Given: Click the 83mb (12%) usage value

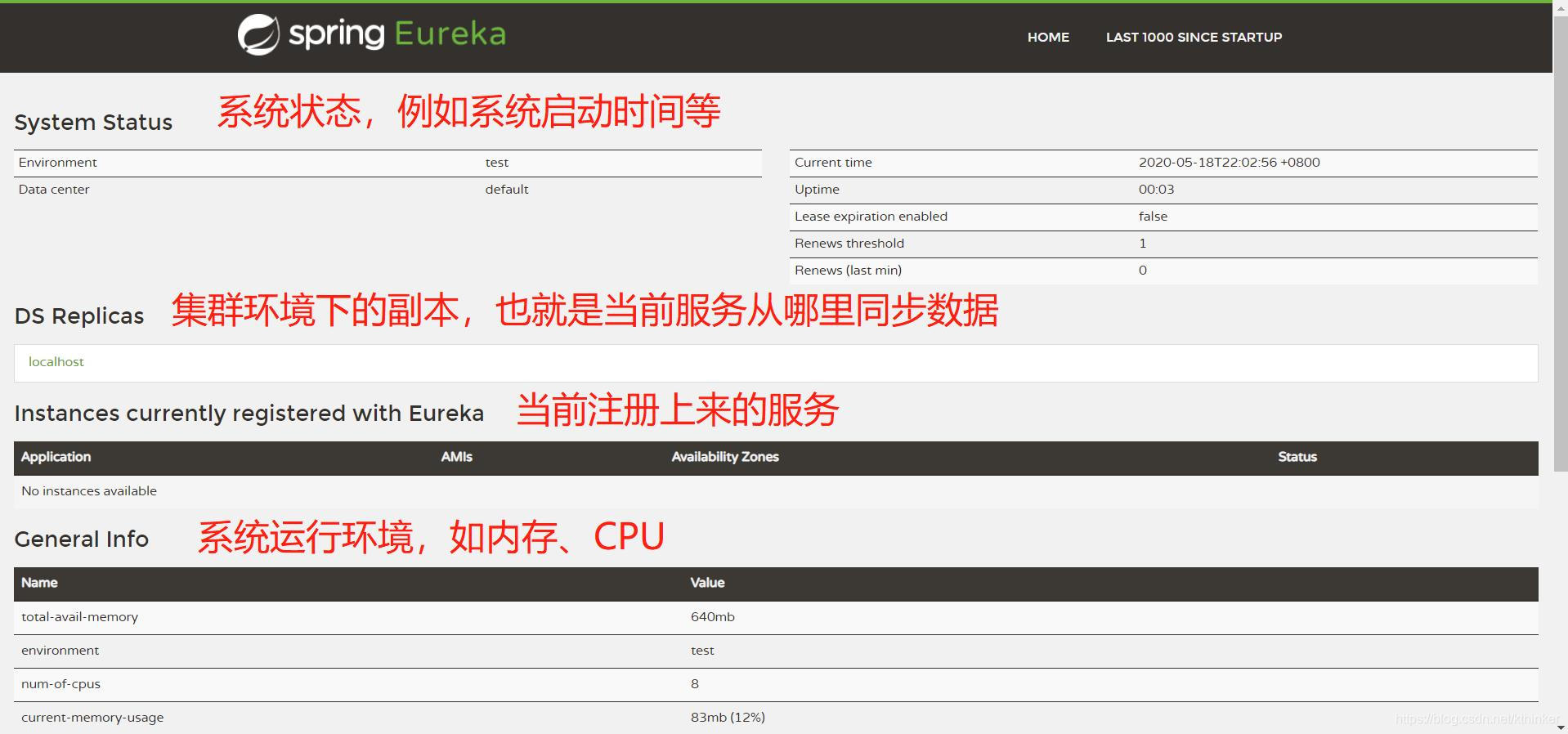Looking at the screenshot, I should [x=728, y=718].
